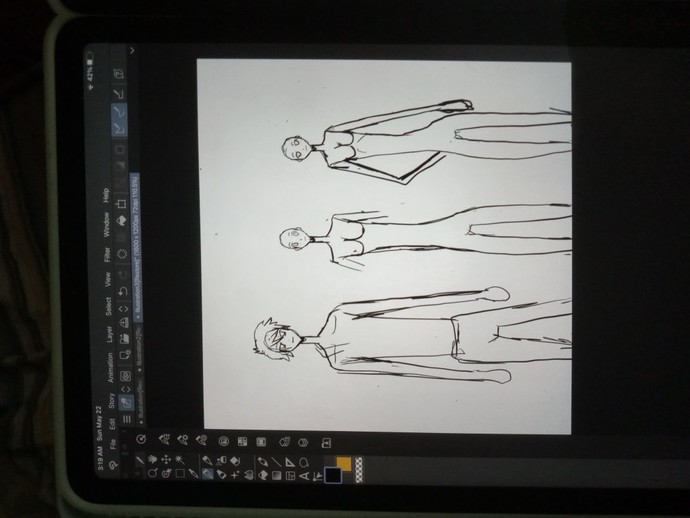Screen dimensions: 690x518
Task: Open the View menu
Action: 108,279
